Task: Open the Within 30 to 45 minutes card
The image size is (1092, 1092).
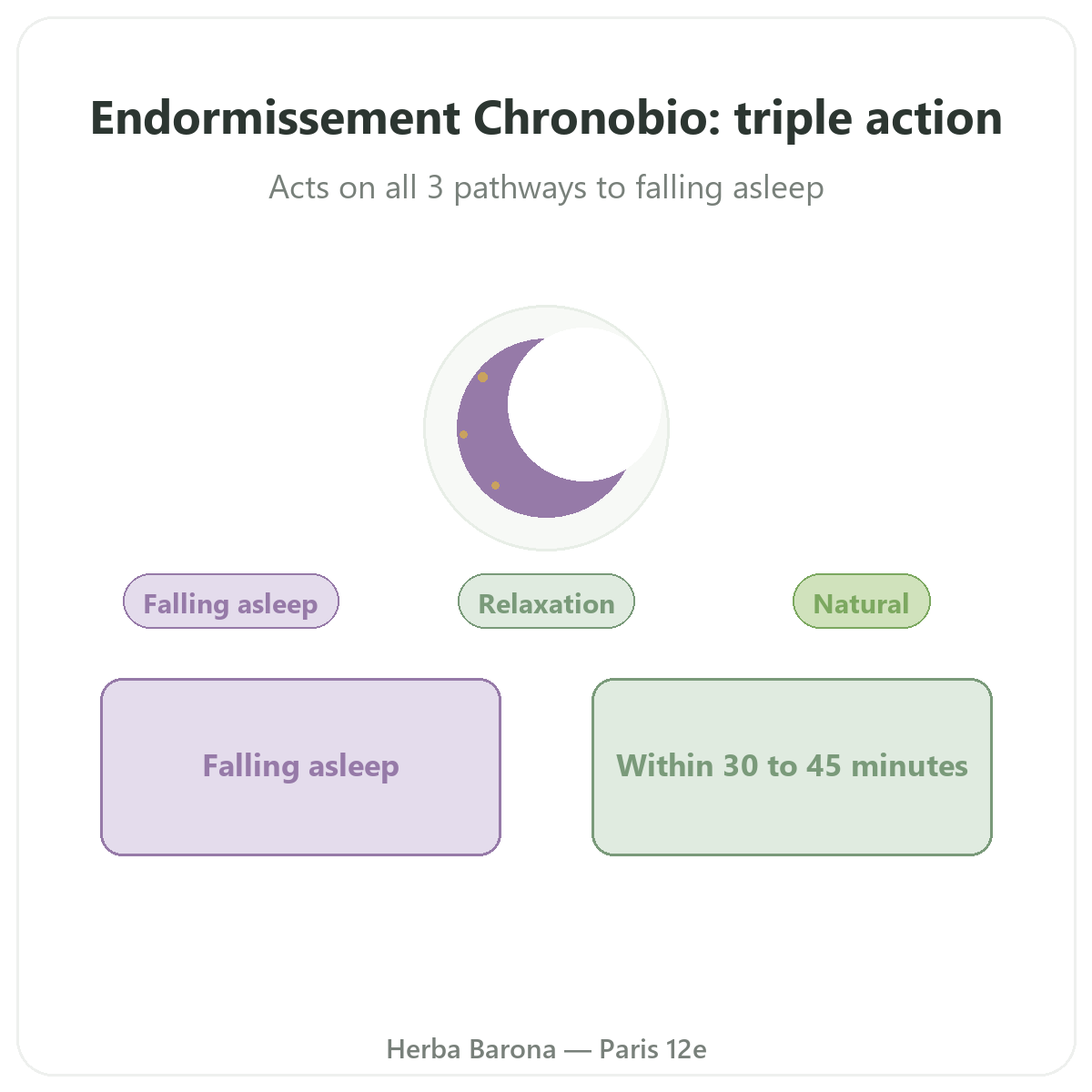Action: (792, 766)
